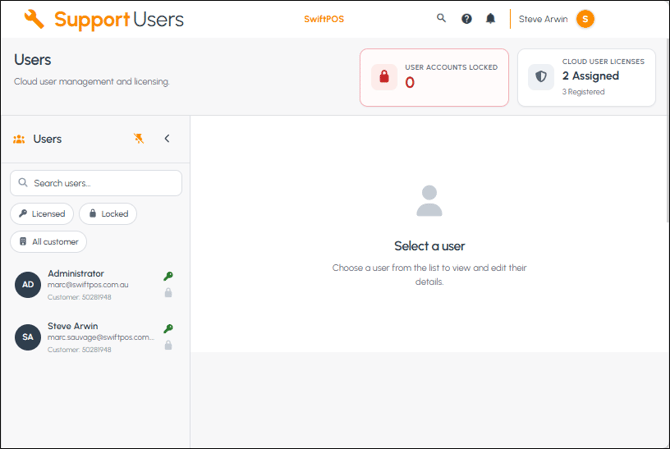Click the green key icon for Steve Arwin row

[x=168, y=329]
